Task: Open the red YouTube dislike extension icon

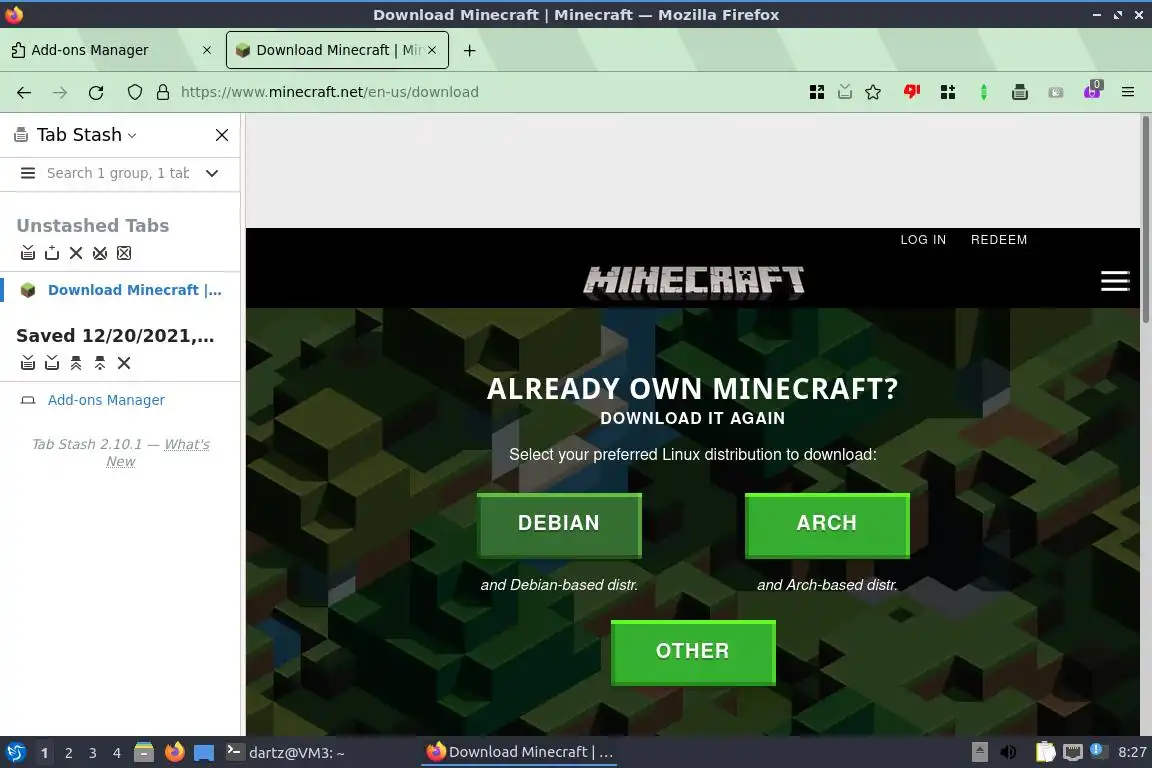Action: click(x=912, y=92)
